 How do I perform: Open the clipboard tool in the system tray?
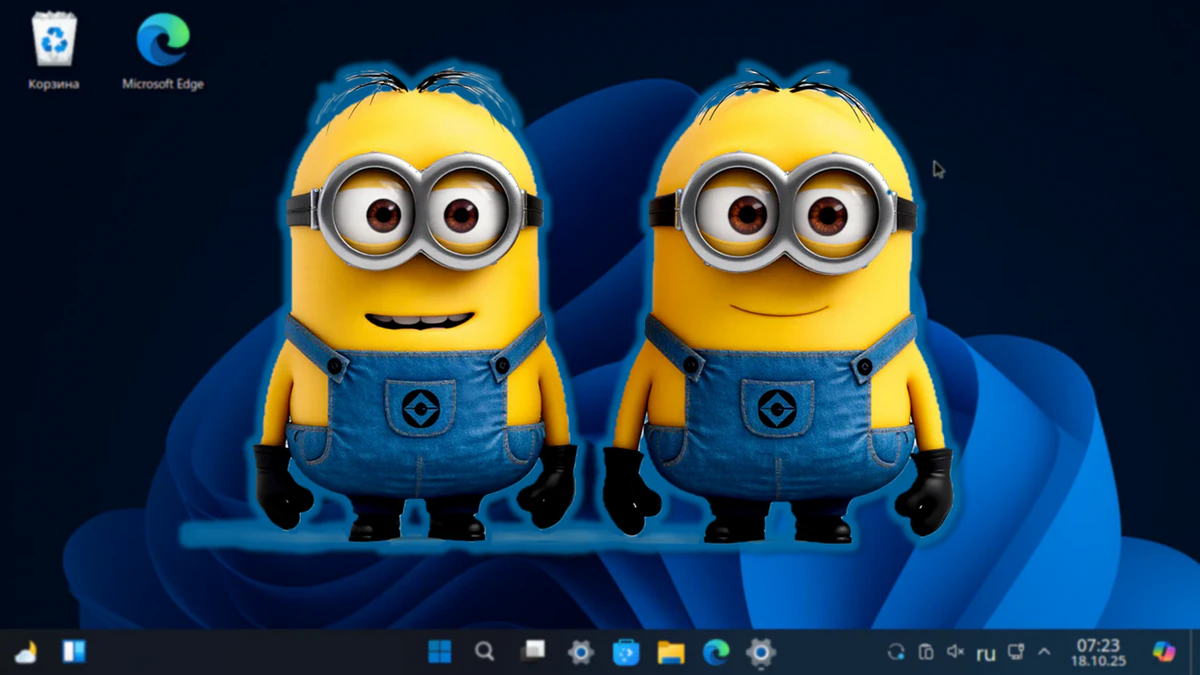[x=925, y=652]
